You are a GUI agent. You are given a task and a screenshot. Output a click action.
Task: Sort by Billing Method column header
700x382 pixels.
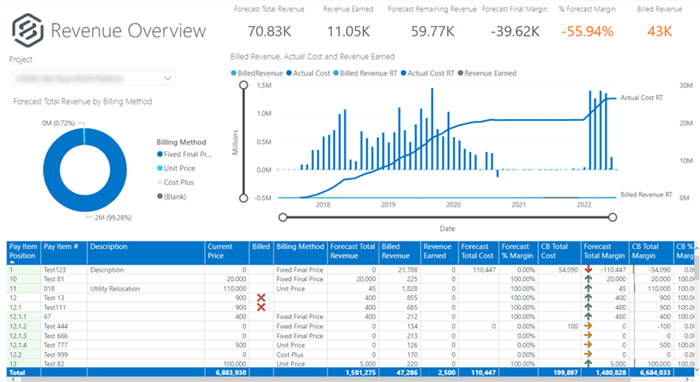(300, 253)
